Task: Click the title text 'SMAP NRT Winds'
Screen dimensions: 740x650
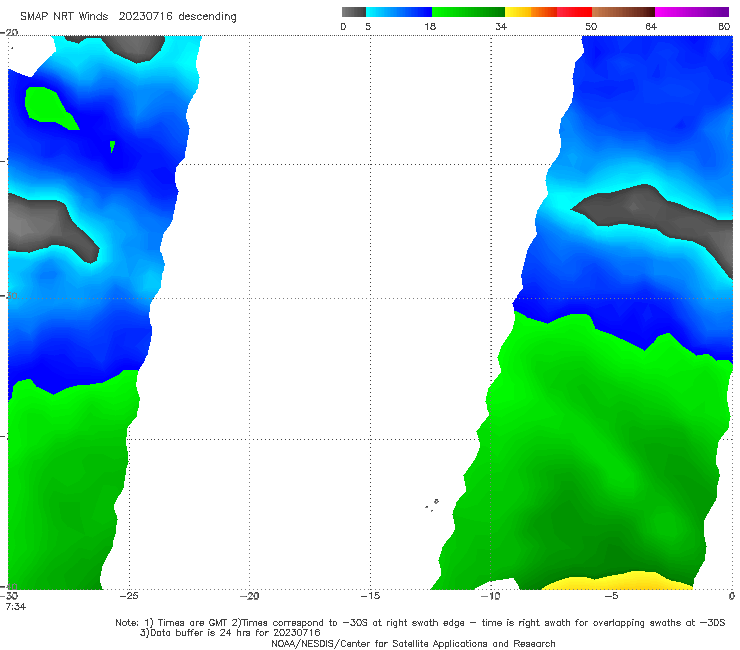Action: tap(64, 16)
